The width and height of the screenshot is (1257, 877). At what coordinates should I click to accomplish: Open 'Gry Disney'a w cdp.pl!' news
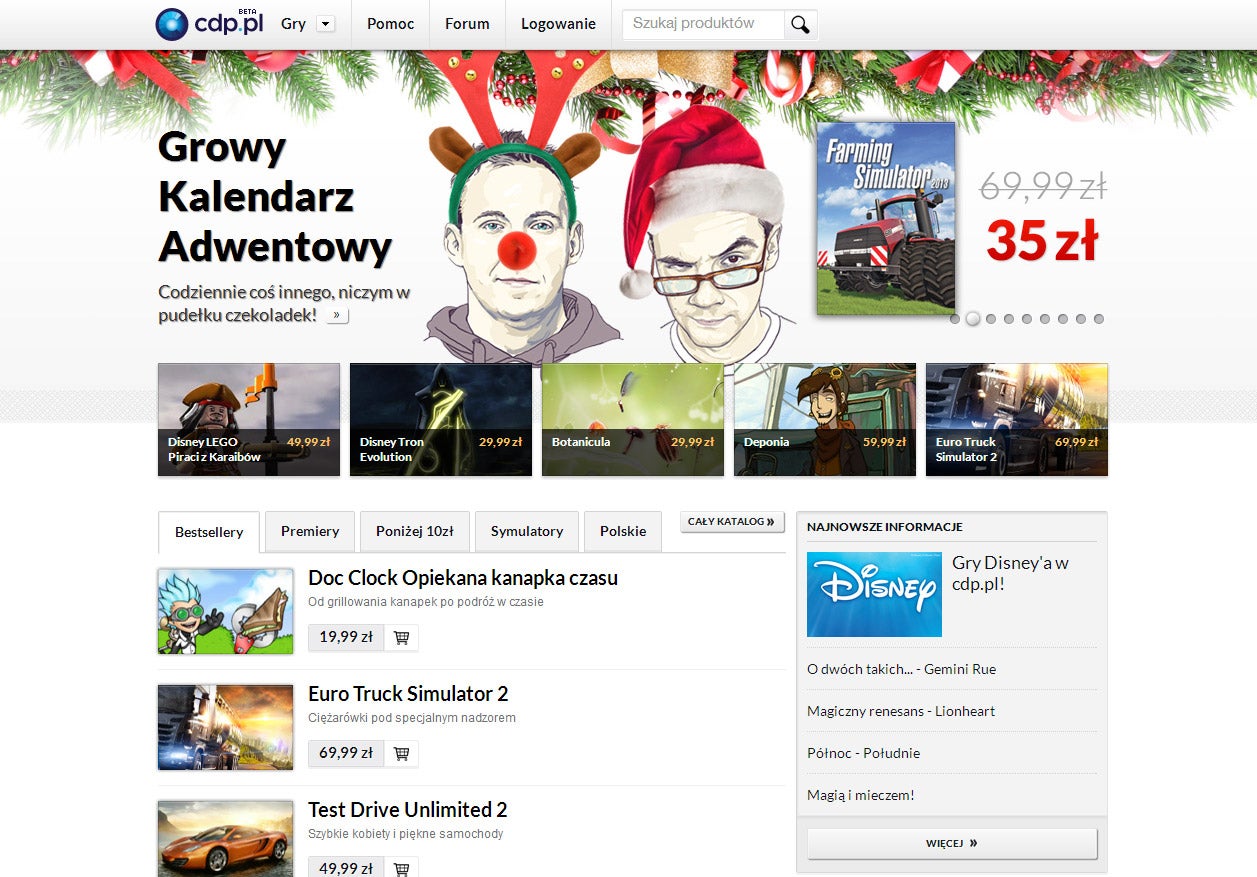[1010, 573]
